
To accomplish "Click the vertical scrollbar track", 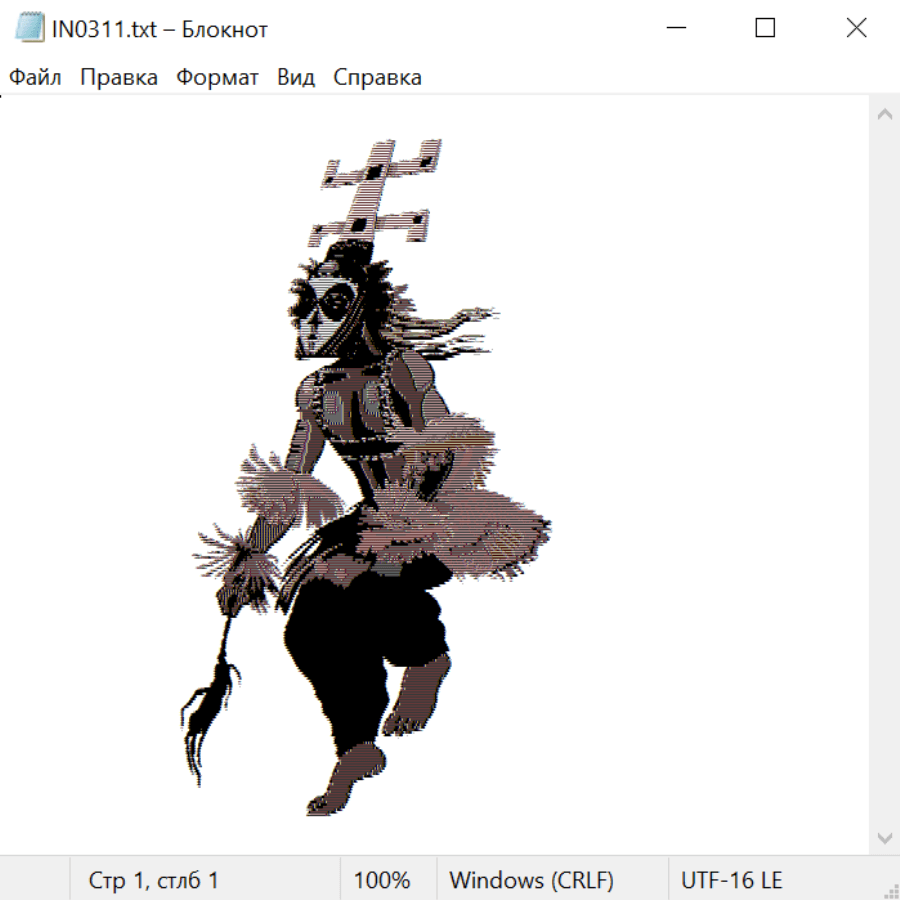I will tap(884, 475).
